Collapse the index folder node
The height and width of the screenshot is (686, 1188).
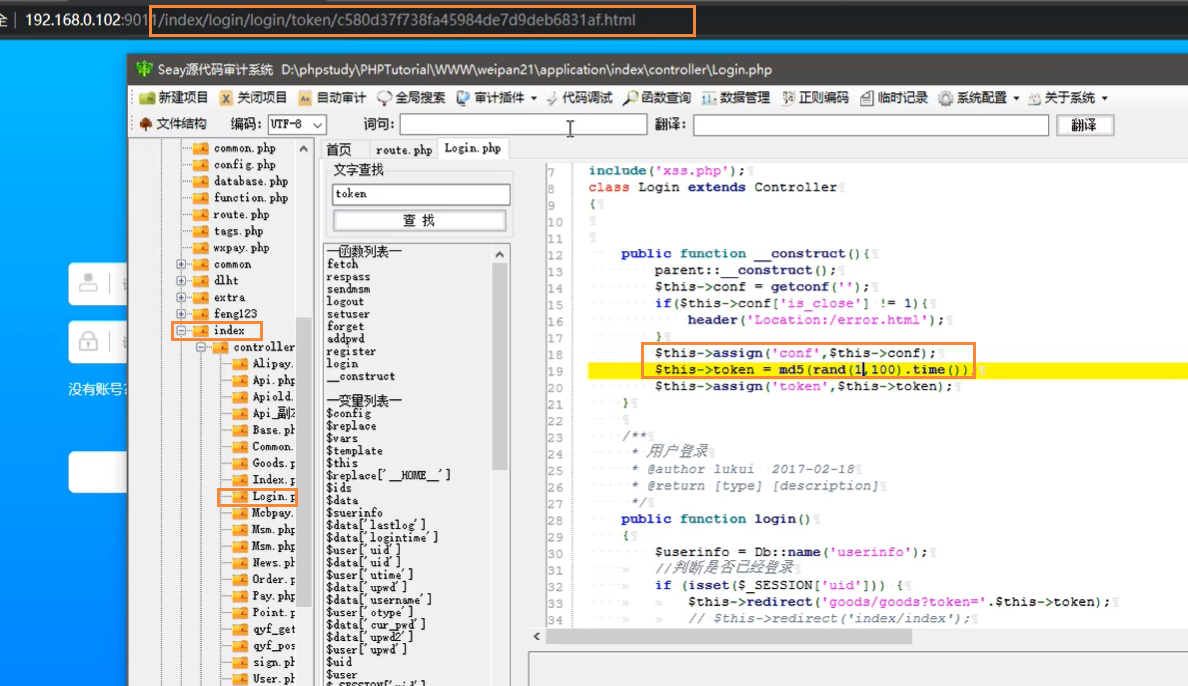(x=181, y=330)
